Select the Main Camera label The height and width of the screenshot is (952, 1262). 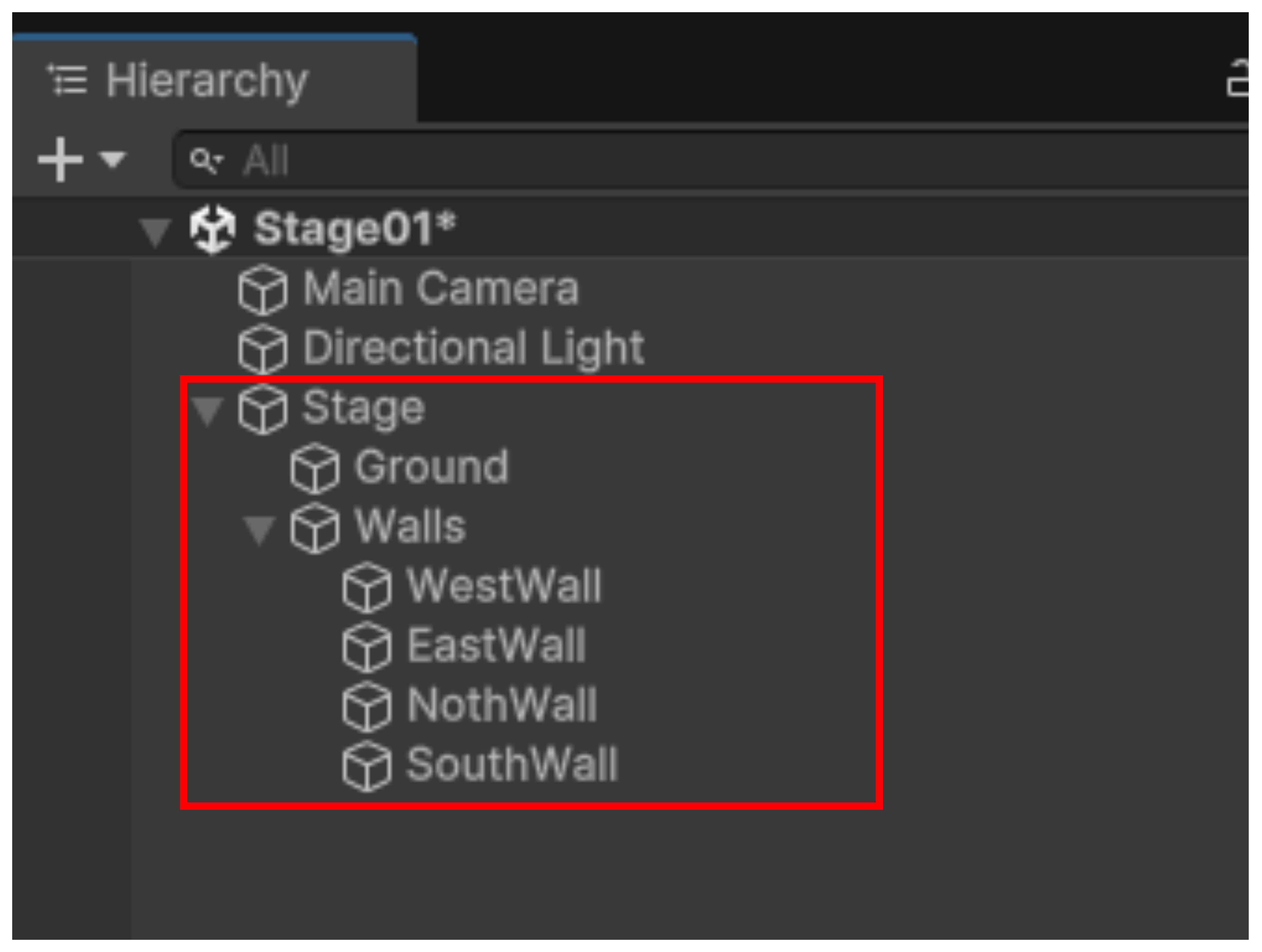(440, 289)
